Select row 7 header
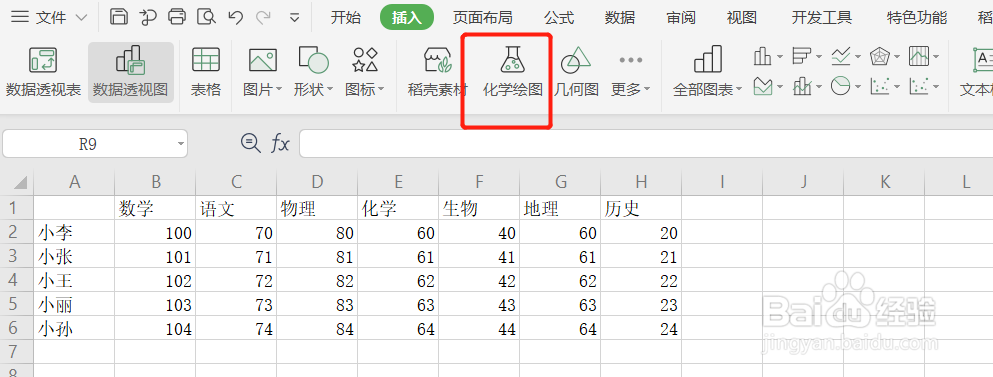Image resolution: width=993 pixels, height=377 pixels. (x=16, y=352)
